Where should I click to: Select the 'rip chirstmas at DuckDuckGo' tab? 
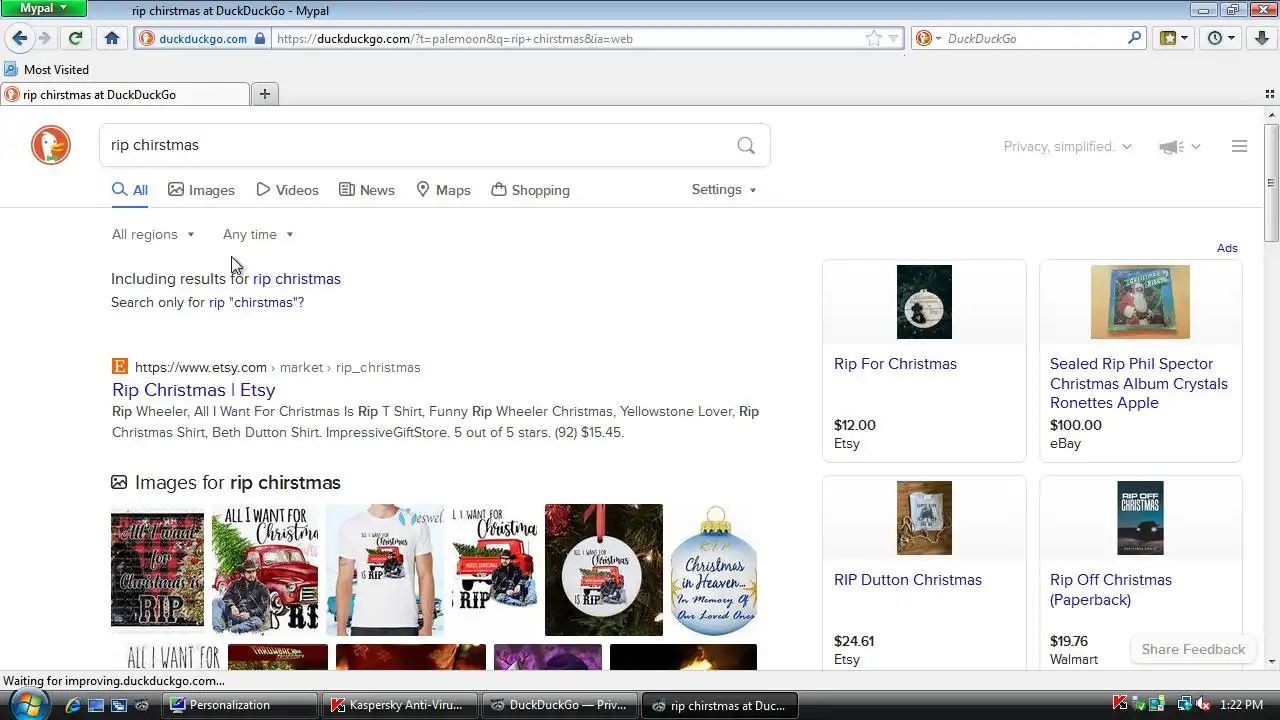click(125, 94)
